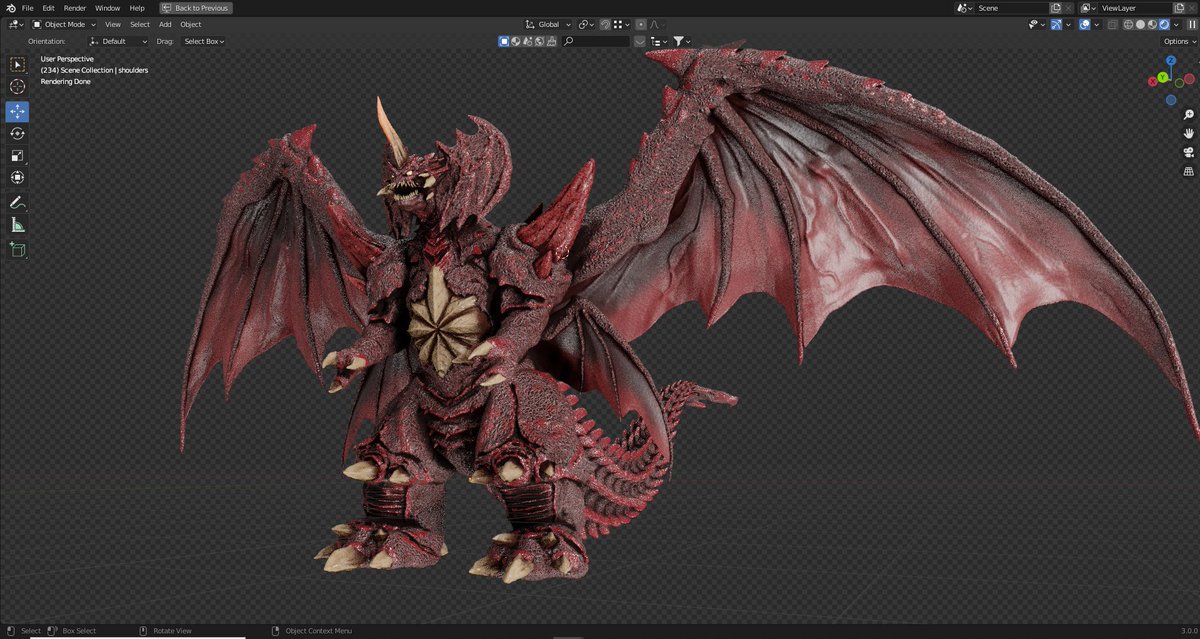Click the pan view hand icon

[x=1188, y=133]
